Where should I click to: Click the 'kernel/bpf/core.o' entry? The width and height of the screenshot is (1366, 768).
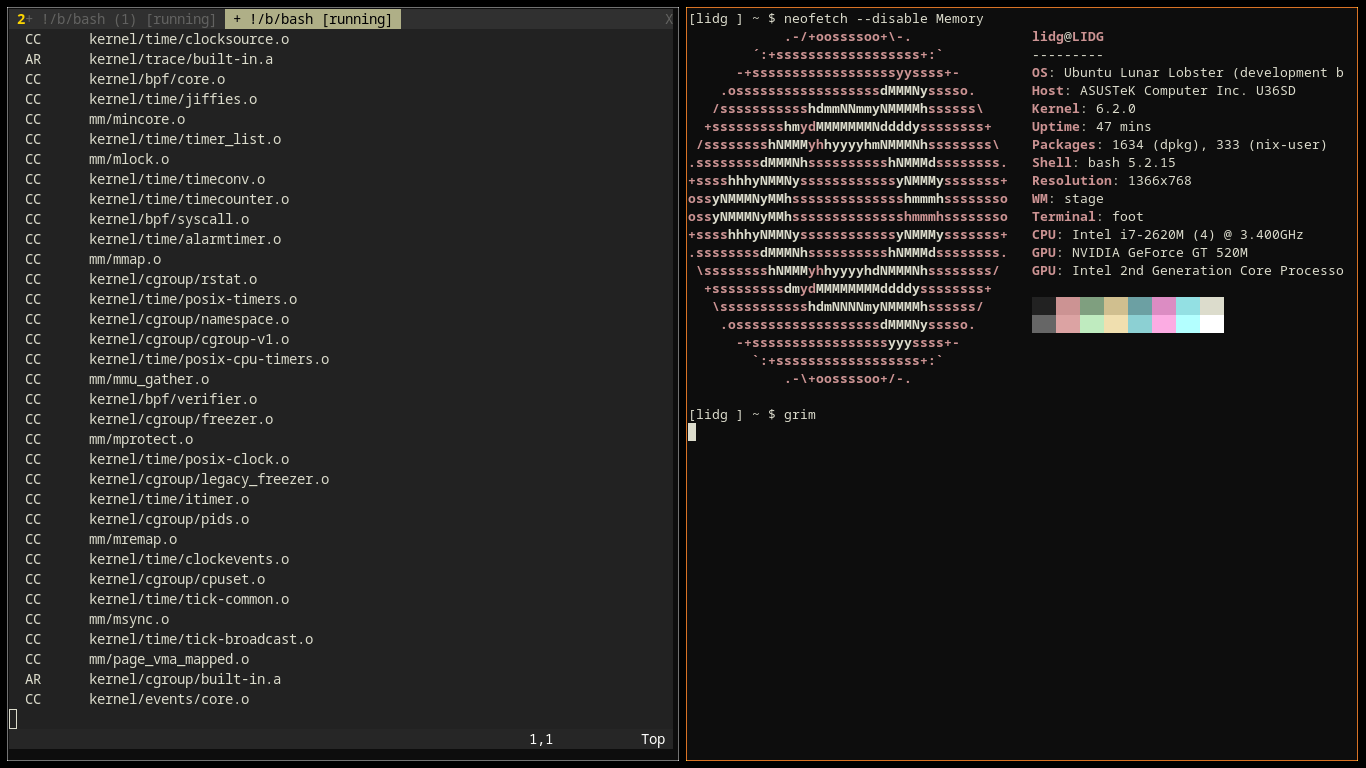[x=157, y=79]
